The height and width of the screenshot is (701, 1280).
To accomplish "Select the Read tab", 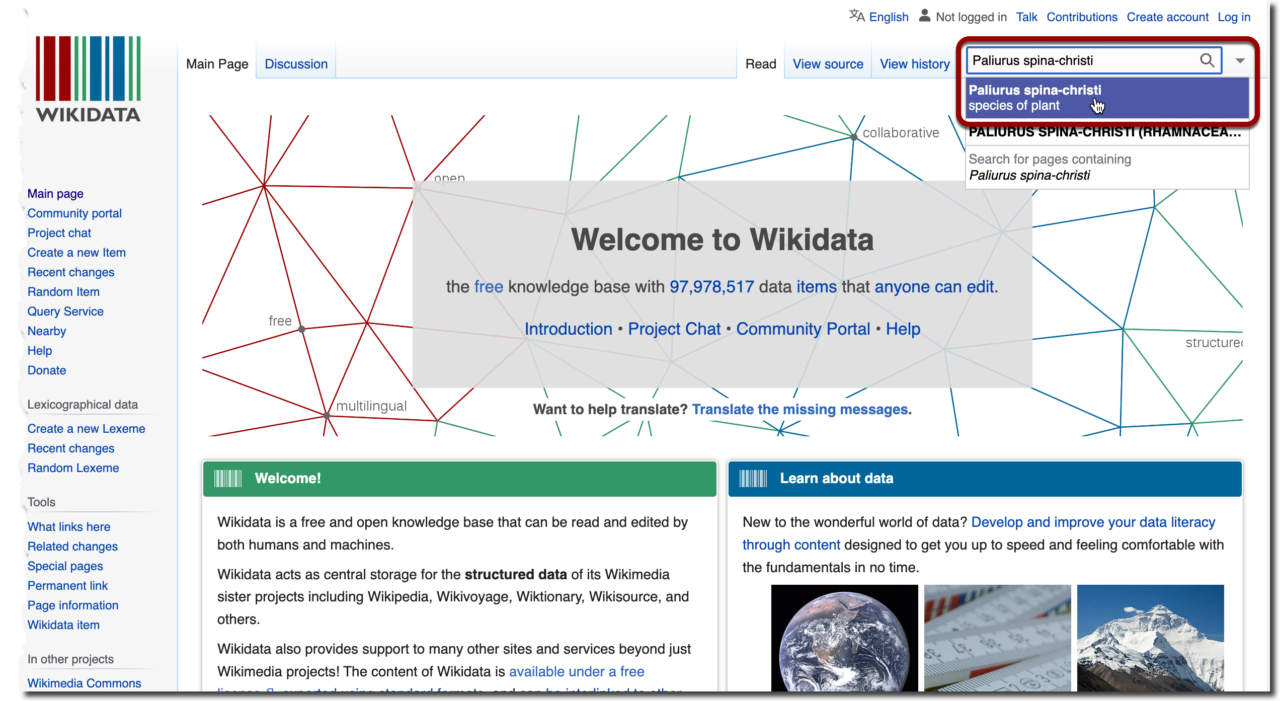I will [760, 63].
